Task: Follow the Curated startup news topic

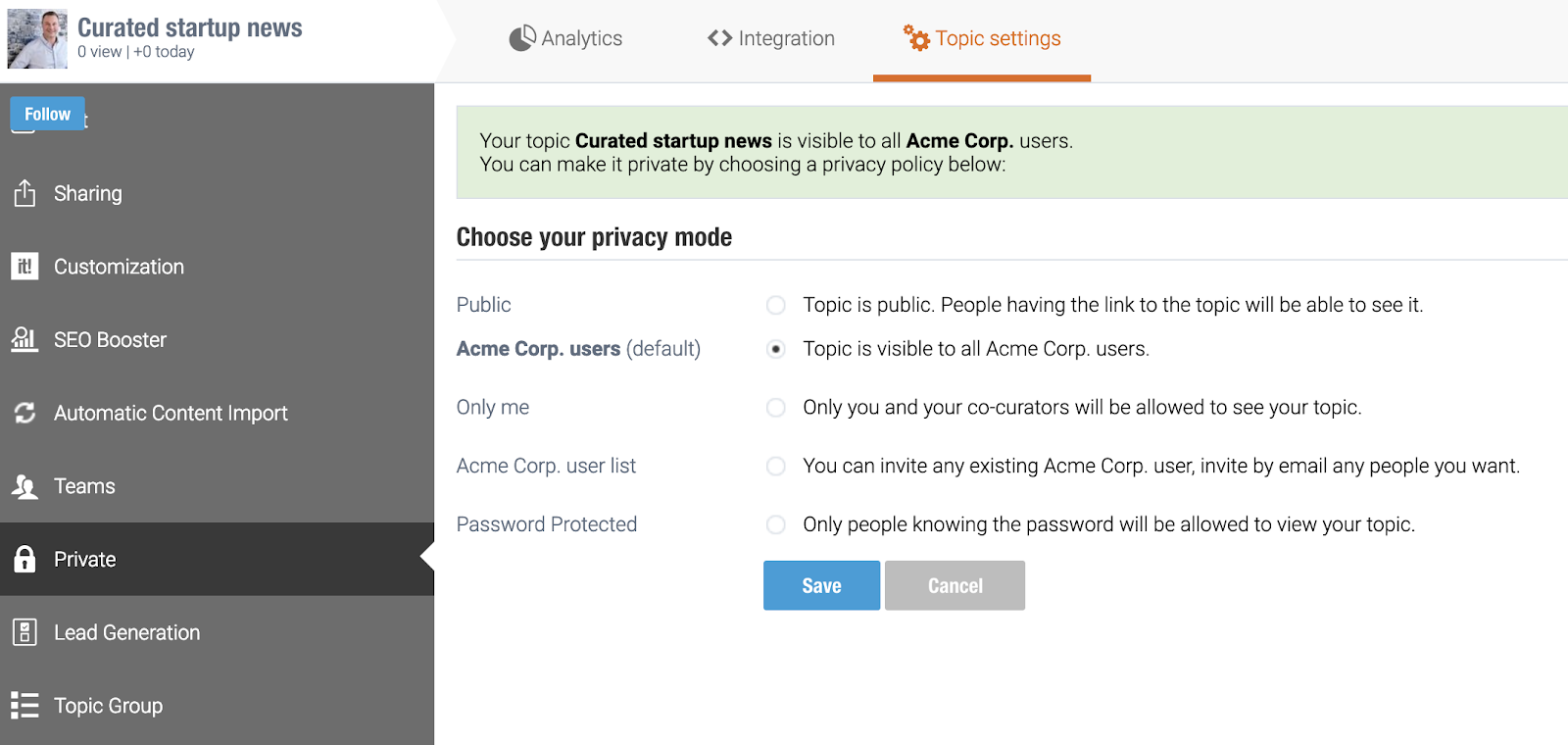Action: tap(47, 114)
